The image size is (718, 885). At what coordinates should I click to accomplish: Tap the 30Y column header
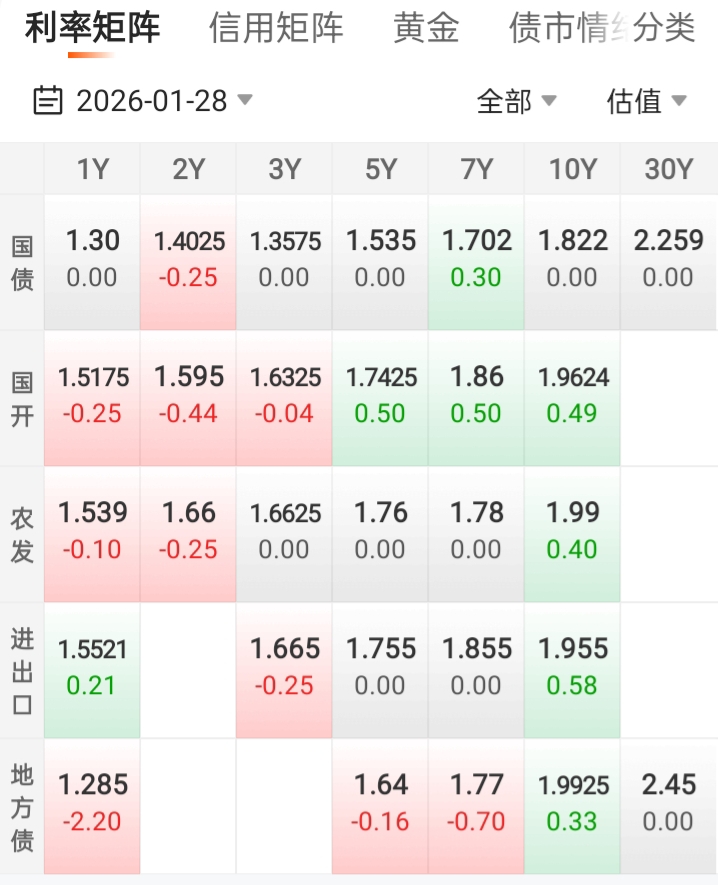coord(668,170)
